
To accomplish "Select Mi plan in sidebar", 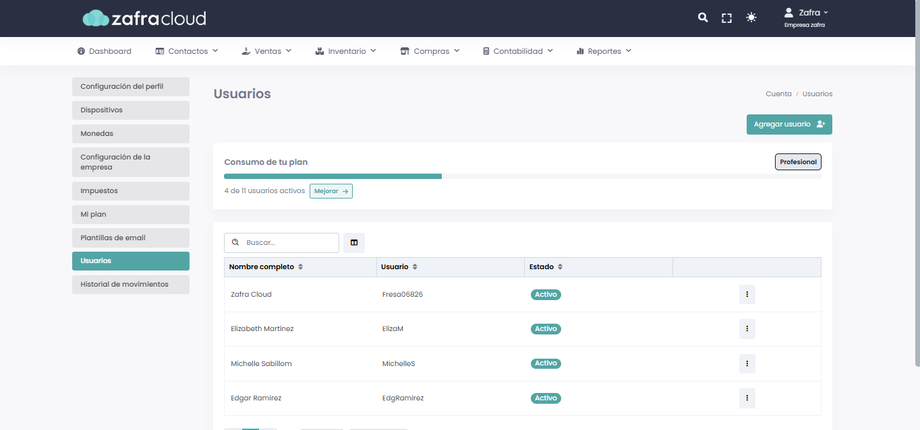I will pos(130,214).
